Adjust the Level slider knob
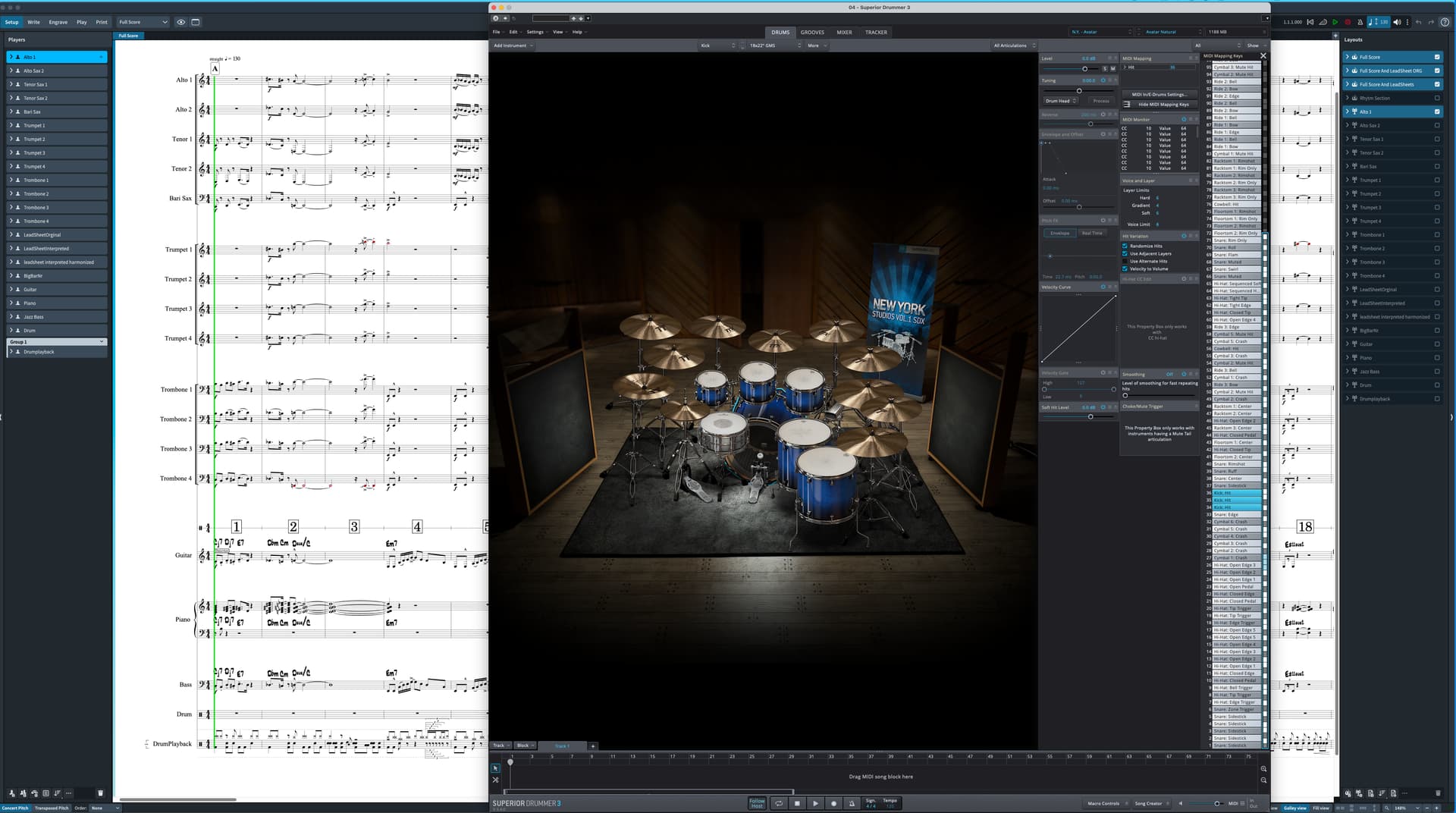The width and height of the screenshot is (1456, 813). coord(1084,69)
